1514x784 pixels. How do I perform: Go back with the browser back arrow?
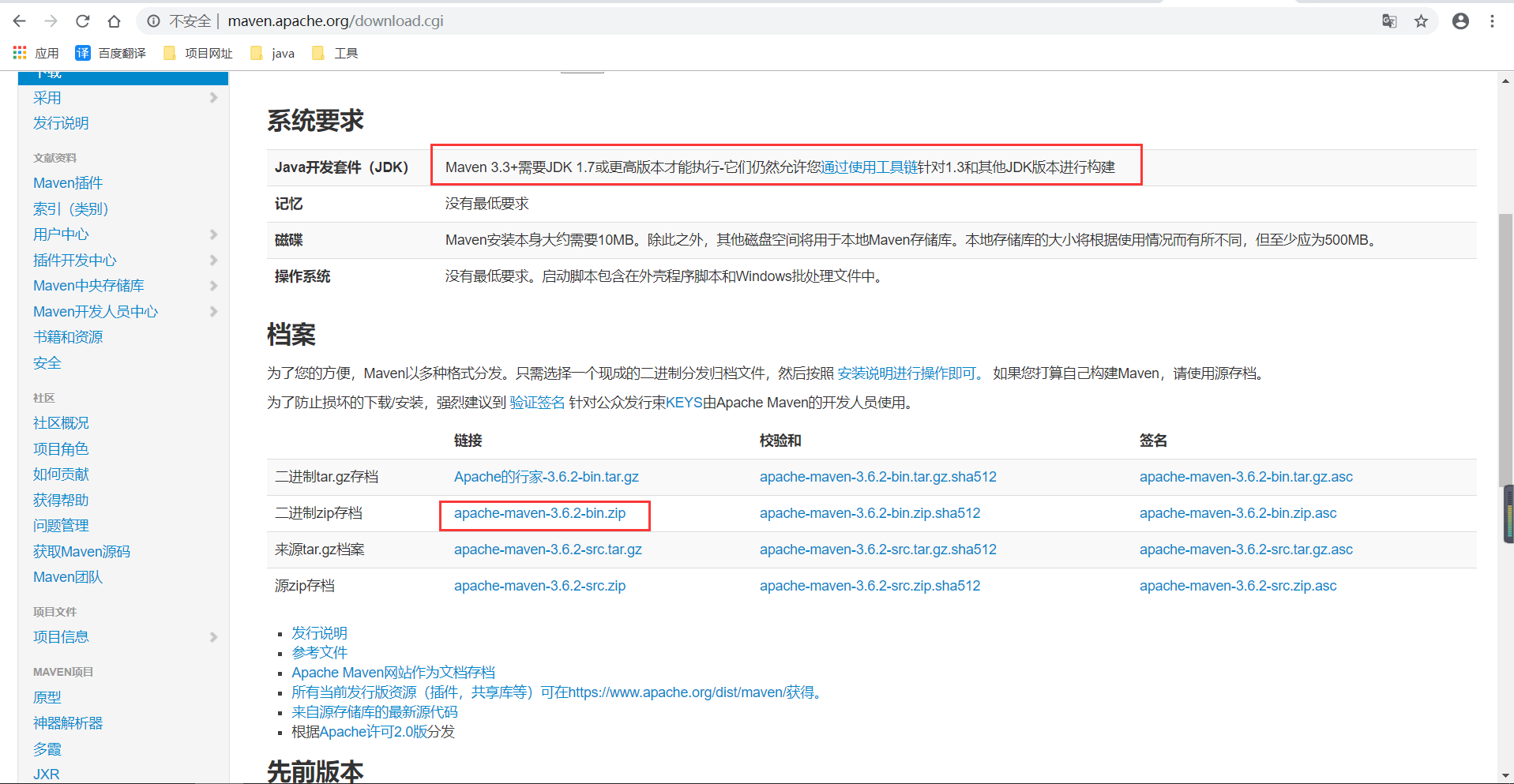coord(20,21)
